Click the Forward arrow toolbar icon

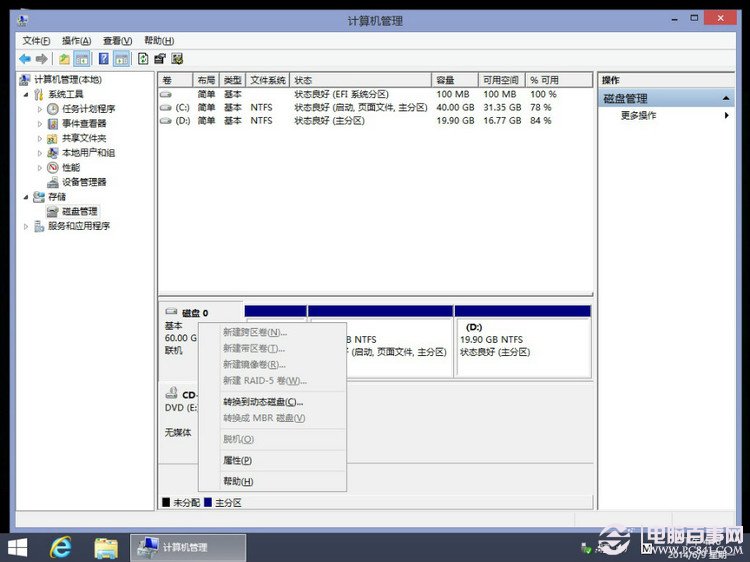point(42,59)
